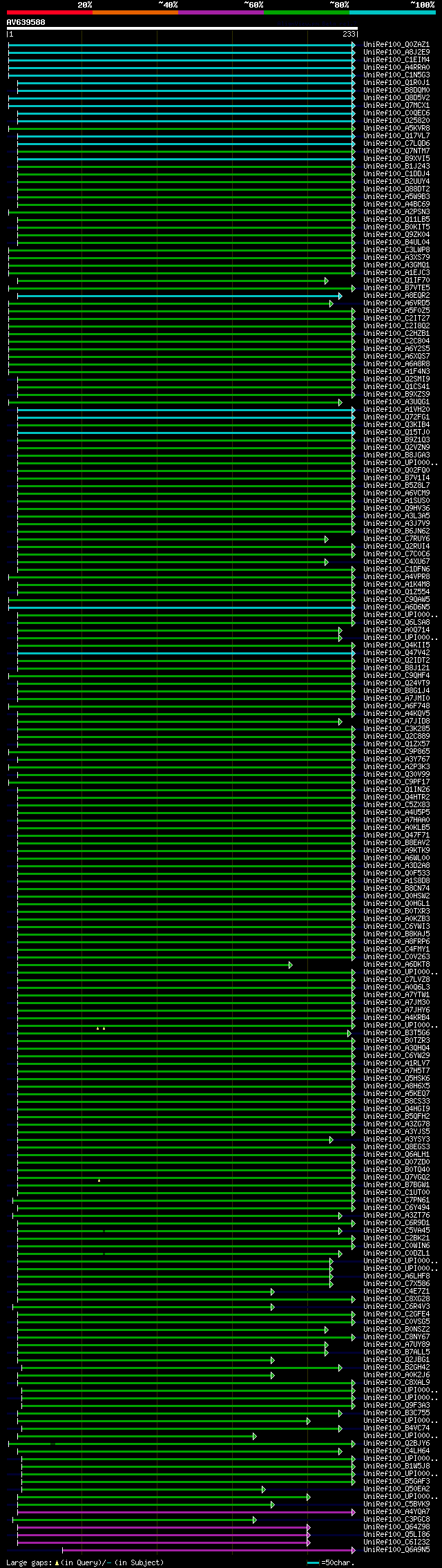The image size is (442, 1568).
Task: Open hit UniRef100_A2PSN3
Action: point(396,211)
